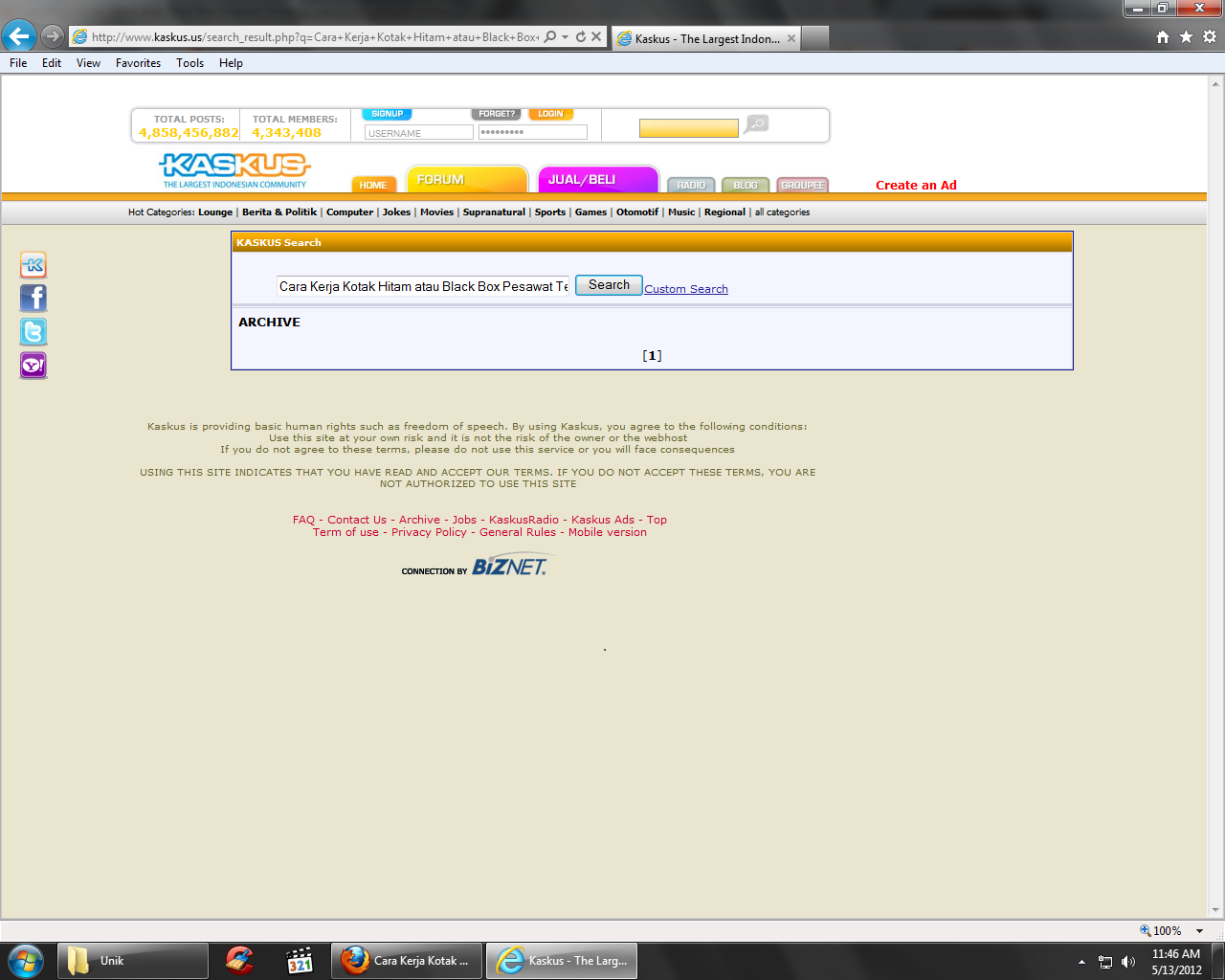The height and width of the screenshot is (980, 1225).
Task: Open Computer hot category
Action: click(349, 212)
